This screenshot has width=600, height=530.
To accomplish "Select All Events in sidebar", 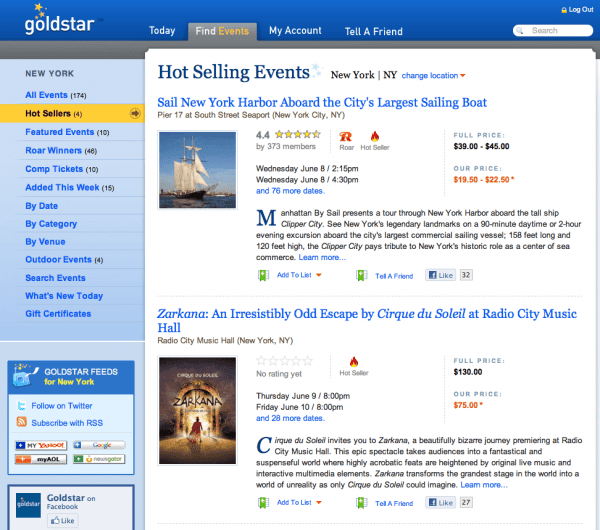I will click(x=56, y=95).
